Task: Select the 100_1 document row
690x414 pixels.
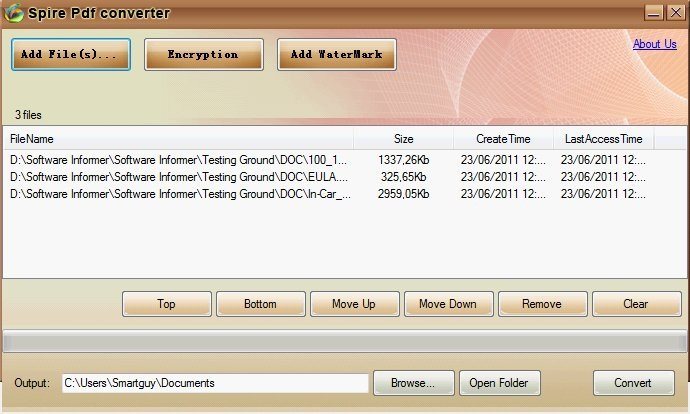Action: pos(180,159)
